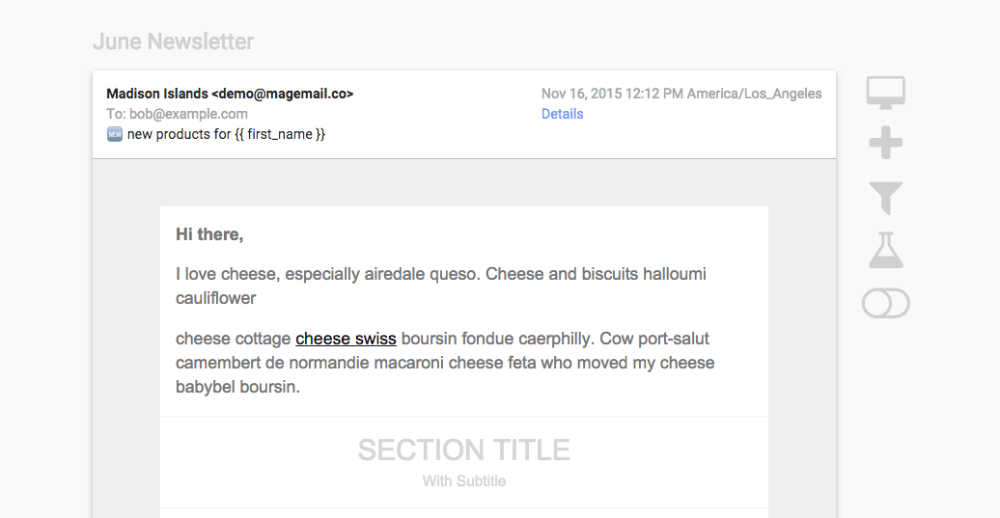Open the funnel filter icon

point(885,198)
